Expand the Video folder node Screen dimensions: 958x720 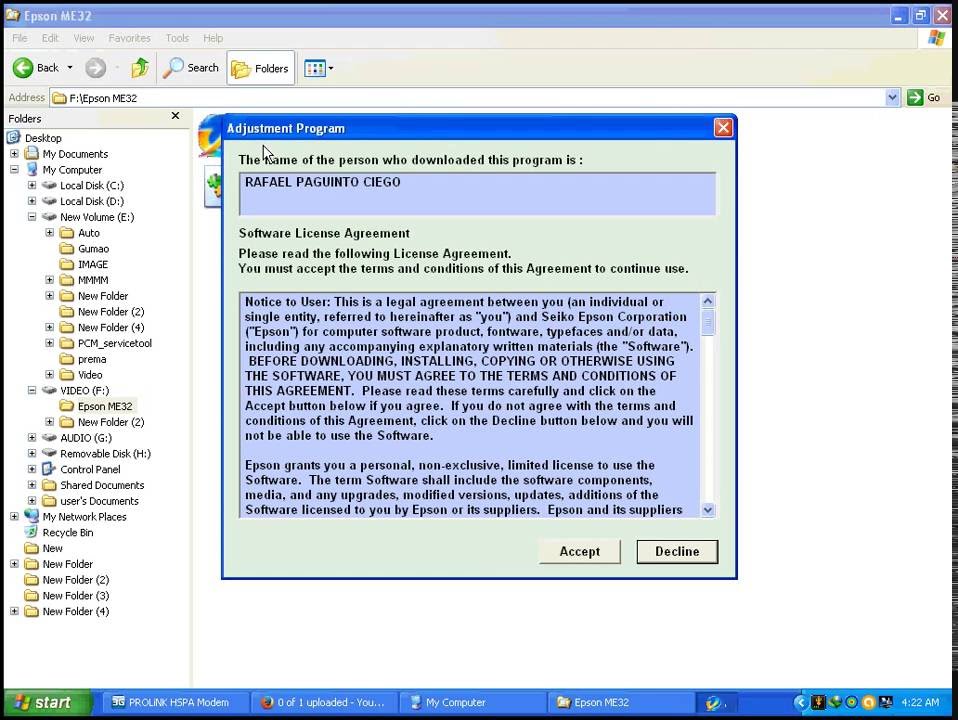(49, 374)
